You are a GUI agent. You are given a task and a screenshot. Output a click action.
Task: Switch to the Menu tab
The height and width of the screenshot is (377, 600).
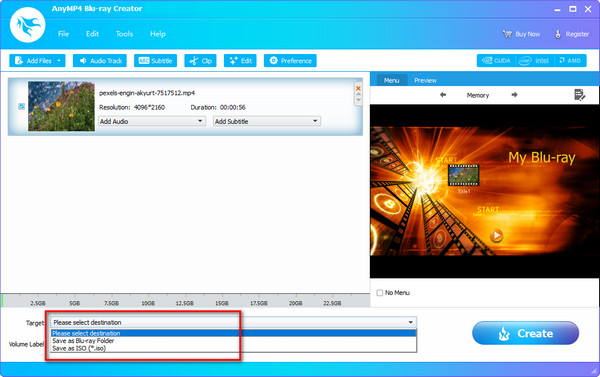[391, 80]
